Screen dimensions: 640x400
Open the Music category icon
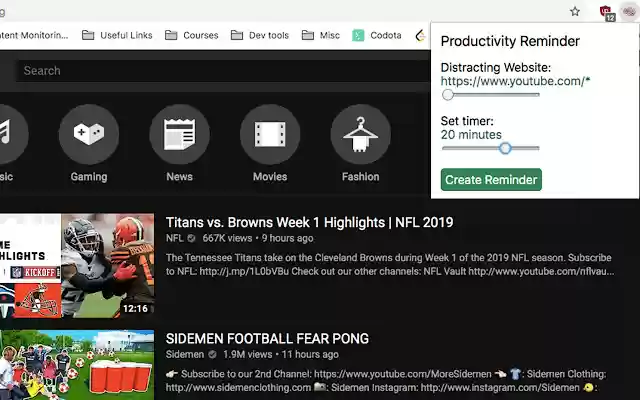pyautogui.click(x=12, y=134)
